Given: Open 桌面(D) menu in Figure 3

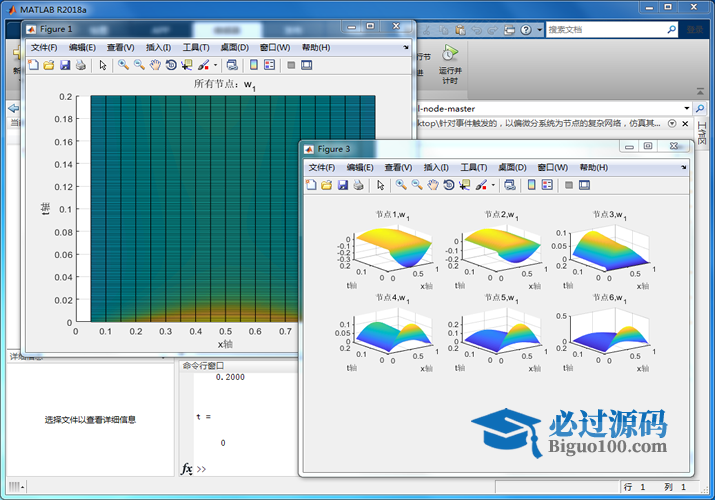Looking at the screenshot, I should 512,167.
